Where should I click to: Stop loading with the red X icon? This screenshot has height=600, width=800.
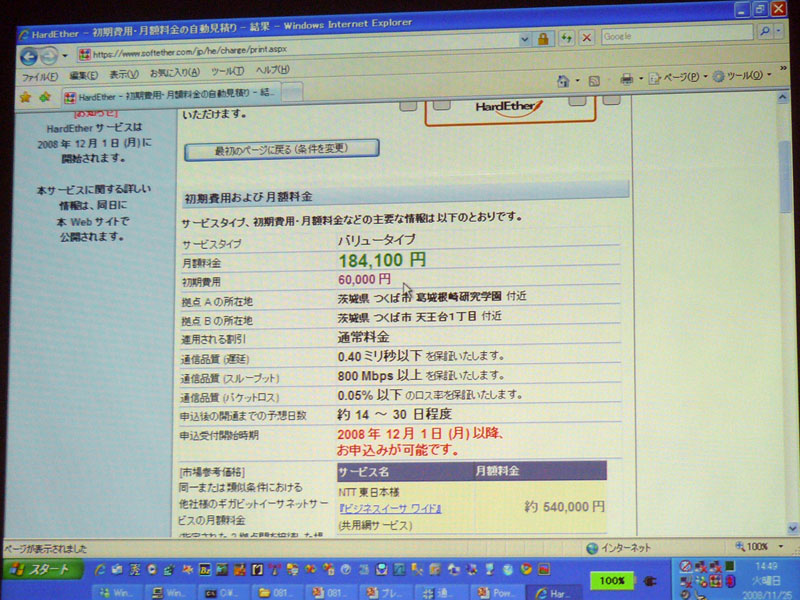pos(587,37)
